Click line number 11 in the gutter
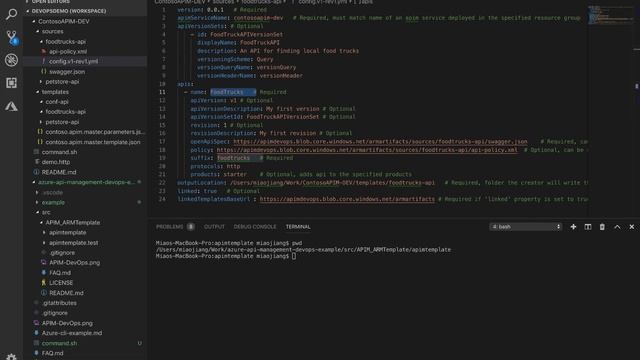This screenshot has height=360, width=640. point(162,92)
